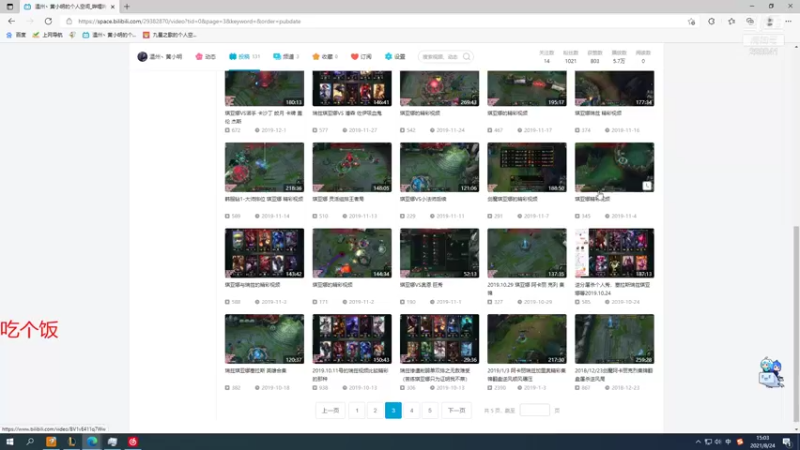The image size is (800, 450).
Task: View the 粉丝数 followers count 1021
Action: [x=570, y=57]
